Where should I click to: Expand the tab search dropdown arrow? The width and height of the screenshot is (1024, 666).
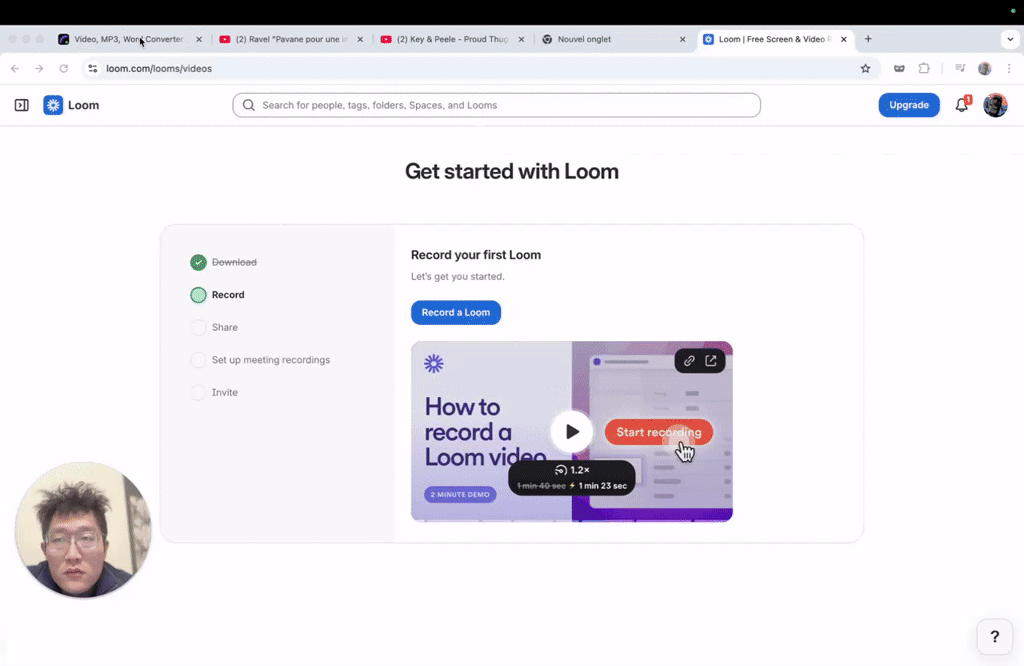pyautogui.click(x=1010, y=39)
